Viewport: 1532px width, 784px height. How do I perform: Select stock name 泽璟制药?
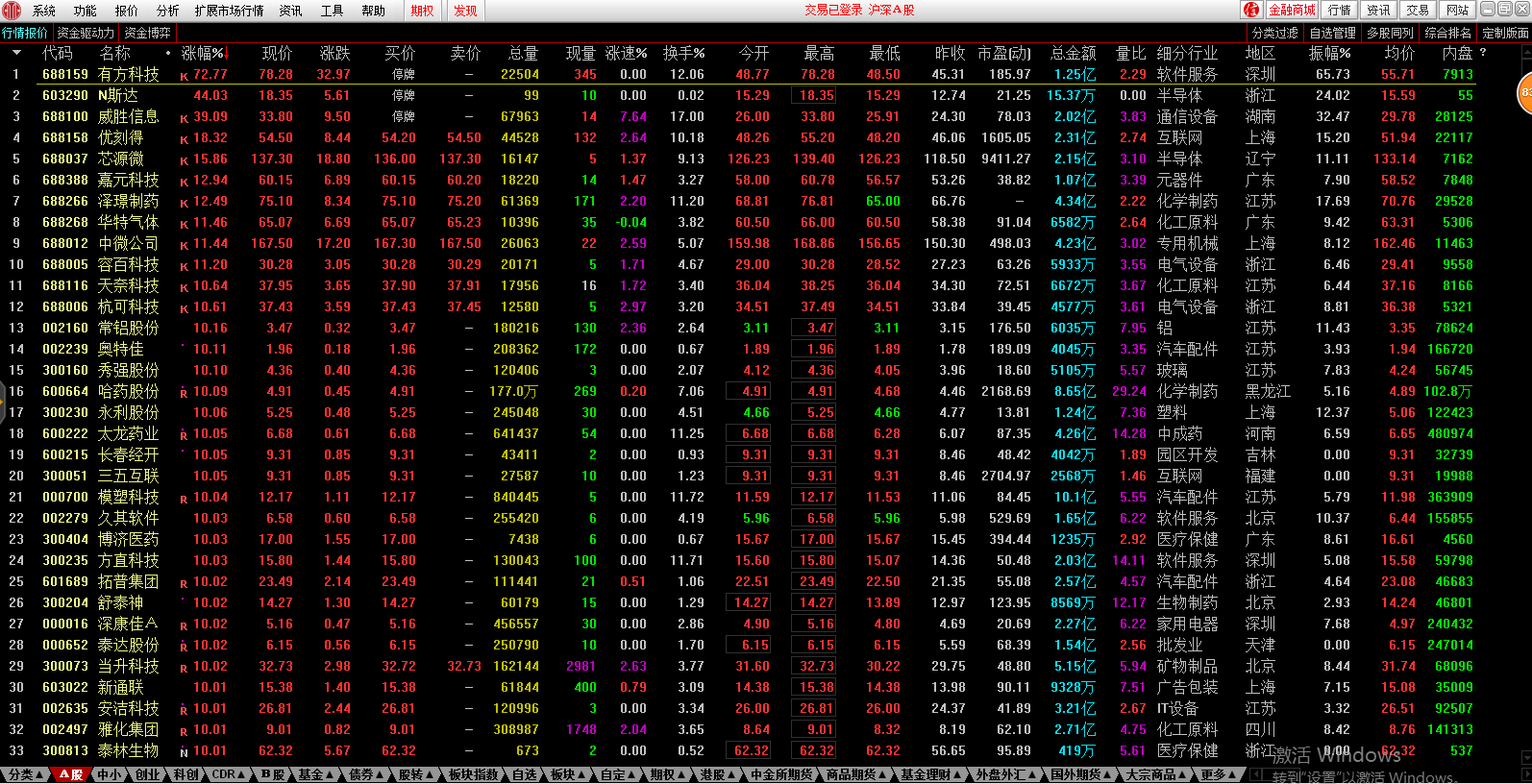(x=129, y=201)
